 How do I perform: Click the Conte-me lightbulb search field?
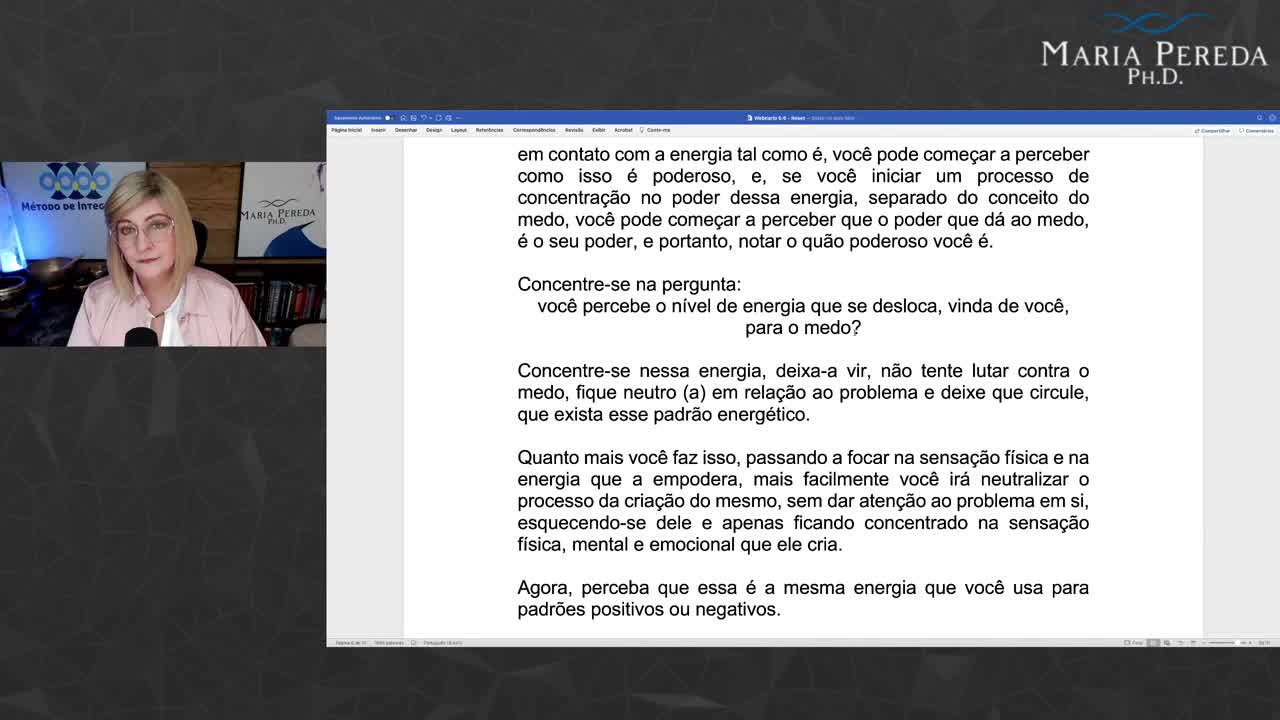click(x=656, y=130)
